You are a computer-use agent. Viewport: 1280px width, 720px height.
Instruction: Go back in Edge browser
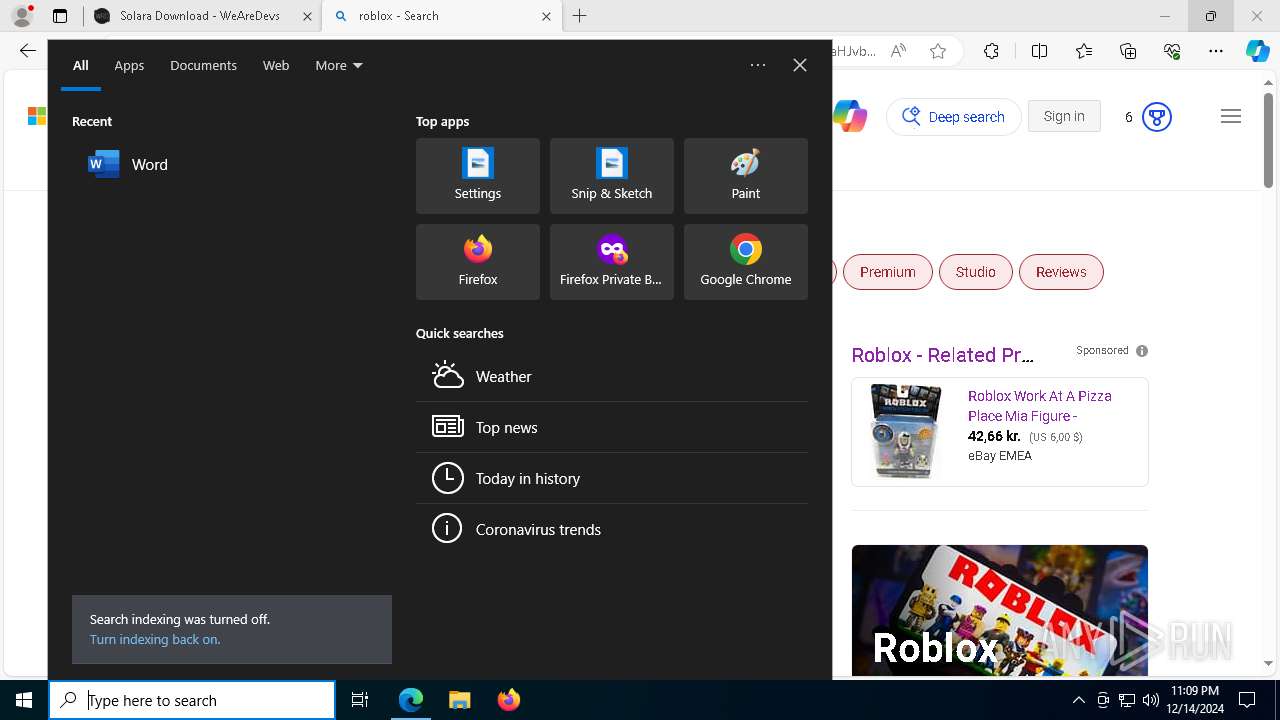[27, 51]
